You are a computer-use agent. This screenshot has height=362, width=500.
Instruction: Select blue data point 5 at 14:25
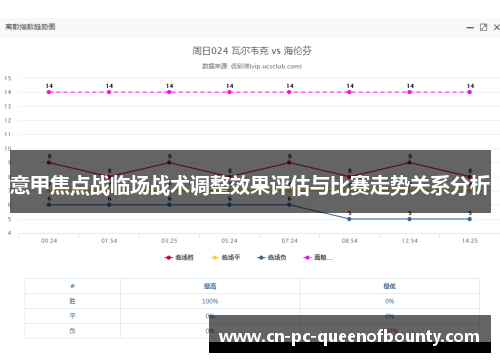(x=469, y=219)
